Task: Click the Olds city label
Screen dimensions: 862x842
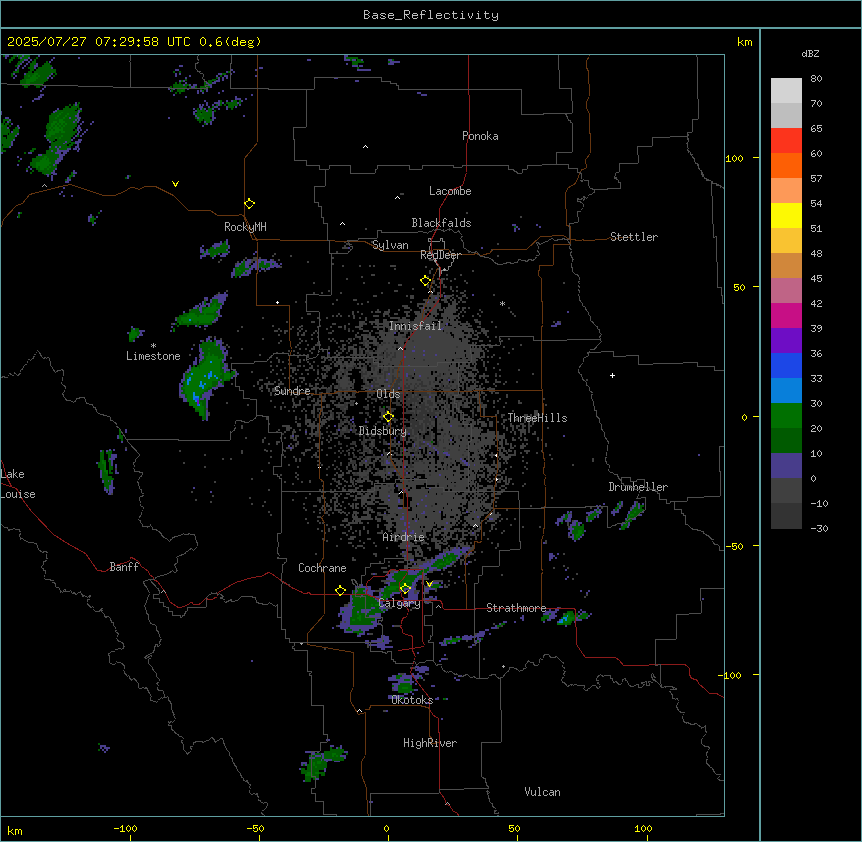Action: (x=388, y=394)
